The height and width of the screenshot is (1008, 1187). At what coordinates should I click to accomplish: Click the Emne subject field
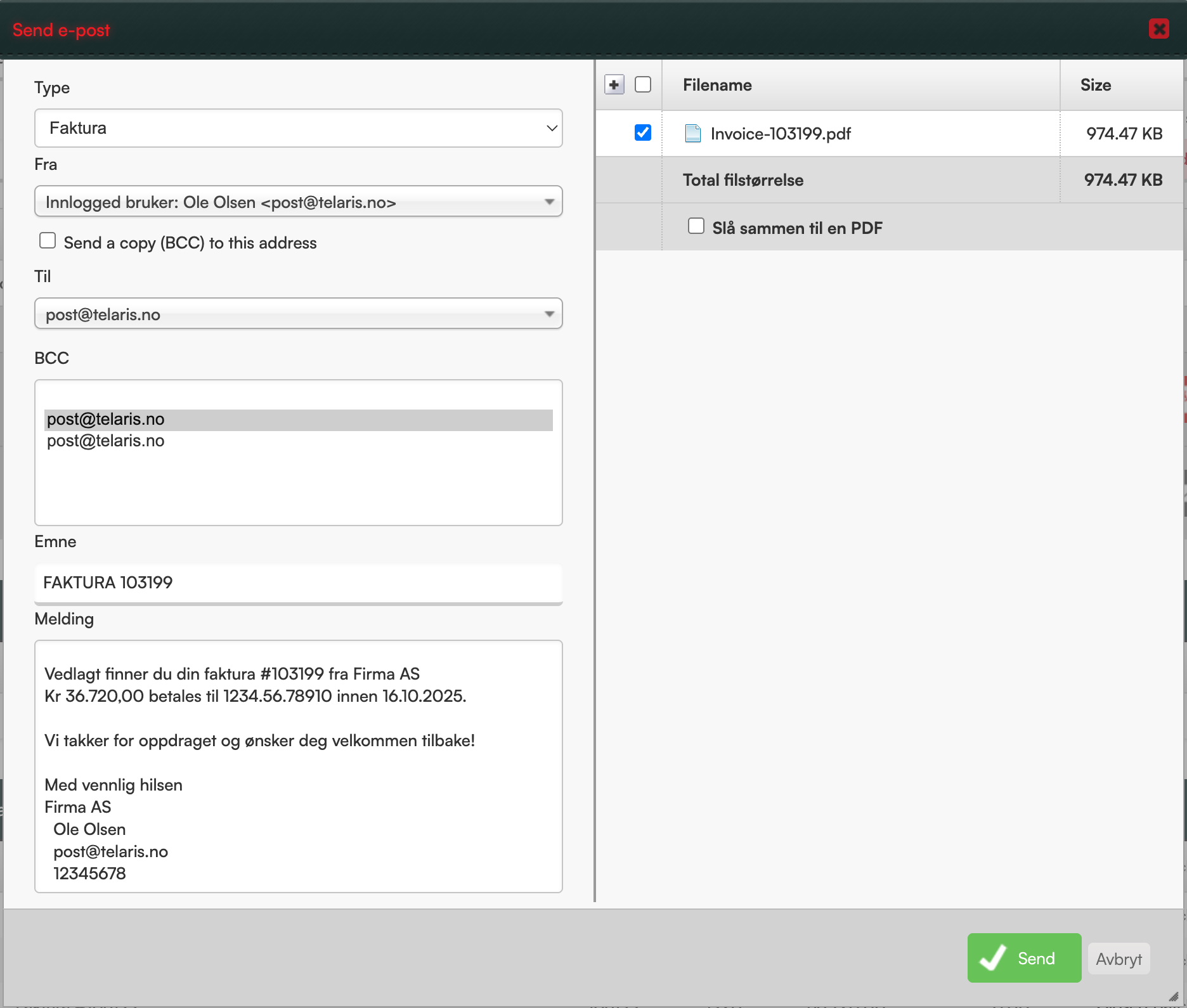click(299, 583)
